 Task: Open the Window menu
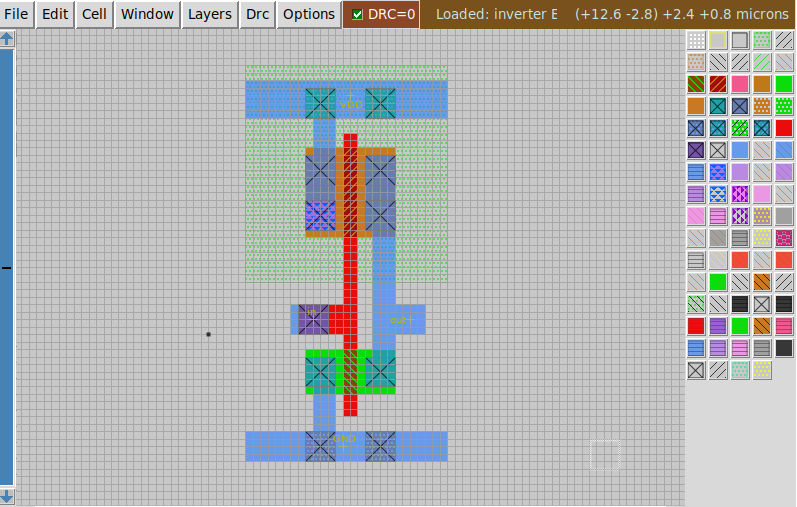pyautogui.click(x=147, y=14)
